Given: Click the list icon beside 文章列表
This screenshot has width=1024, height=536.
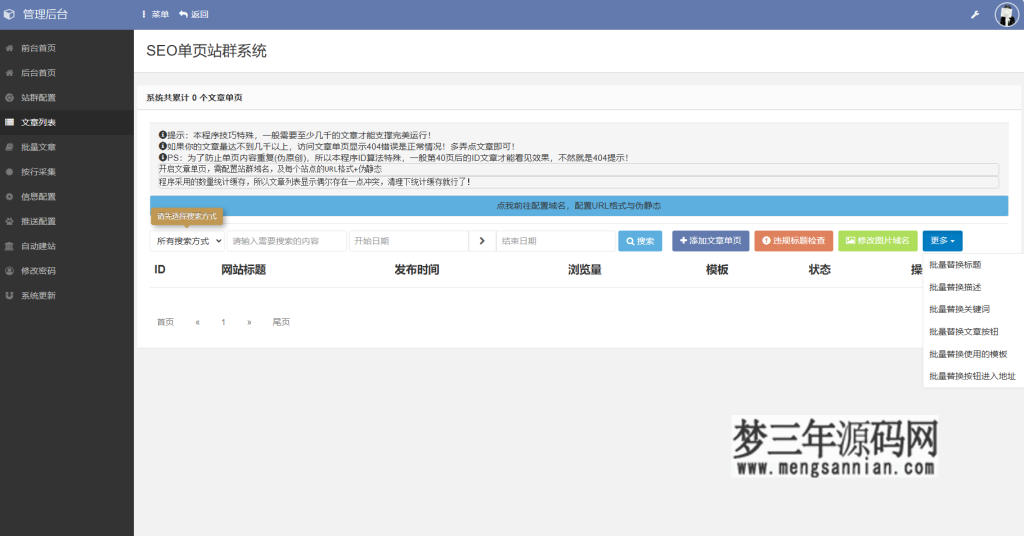Looking at the screenshot, I should click(x=9, y=122).
